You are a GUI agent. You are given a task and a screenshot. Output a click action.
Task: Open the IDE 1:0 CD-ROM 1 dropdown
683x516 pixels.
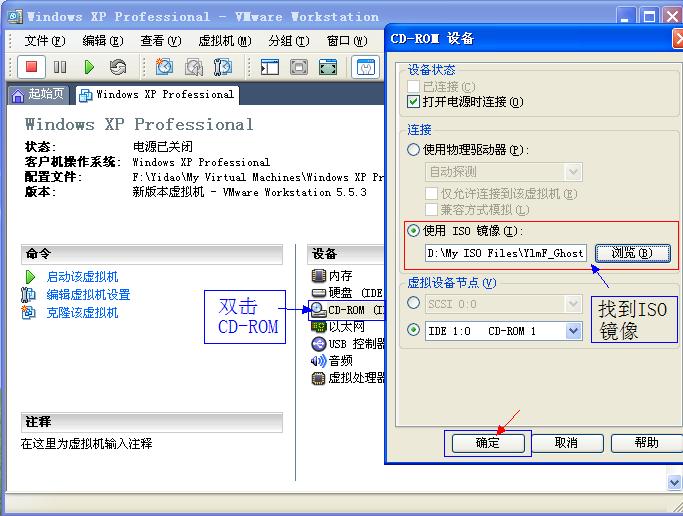click(x=504, y=331)
